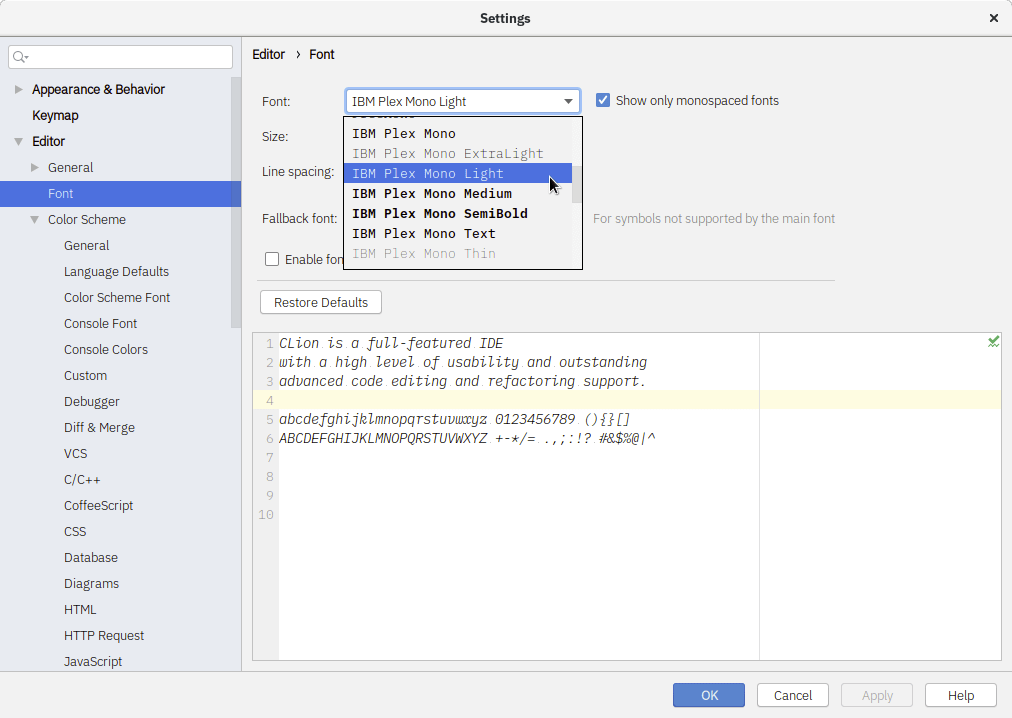Toggle the Enable font ligatures checkbox
Viewport: 1012px width, 718px height.
(272, 259)
